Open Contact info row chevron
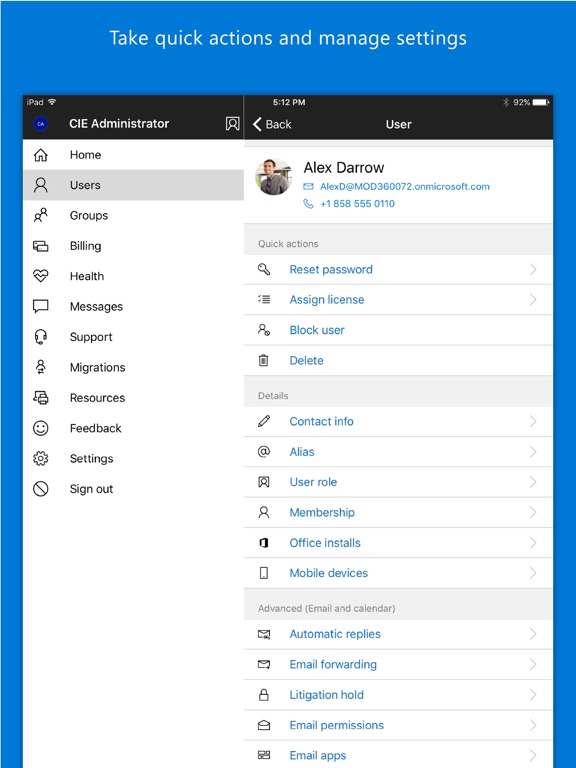 [x=533, y=421]
